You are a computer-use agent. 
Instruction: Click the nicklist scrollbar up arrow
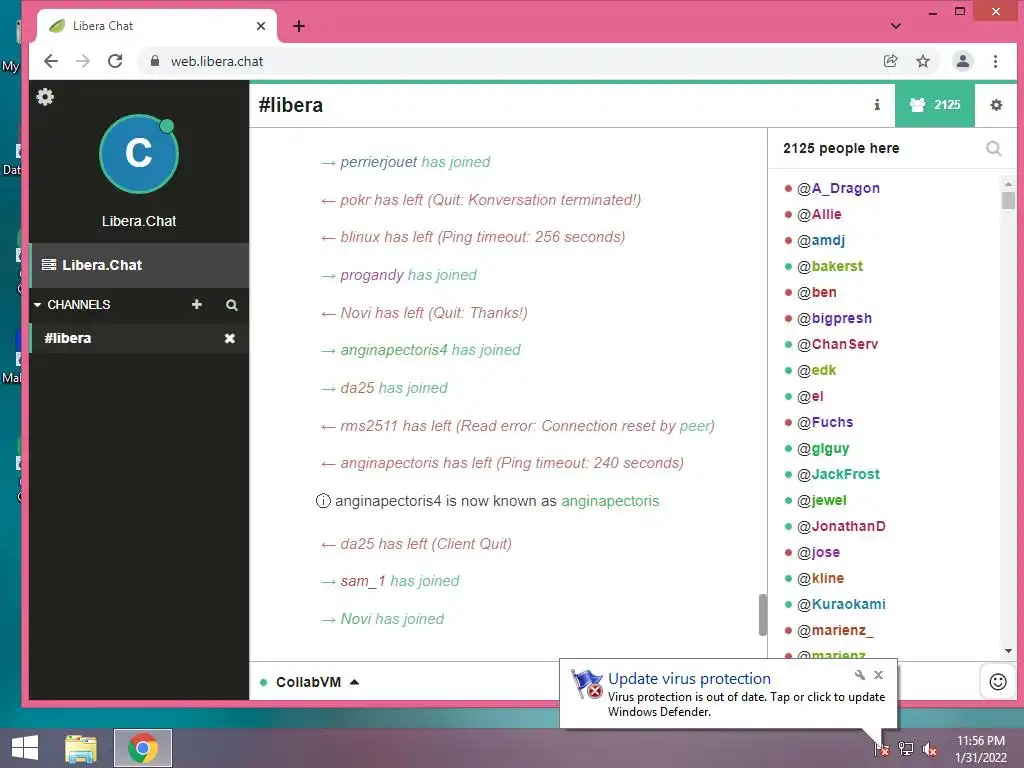click(1008, 184)
